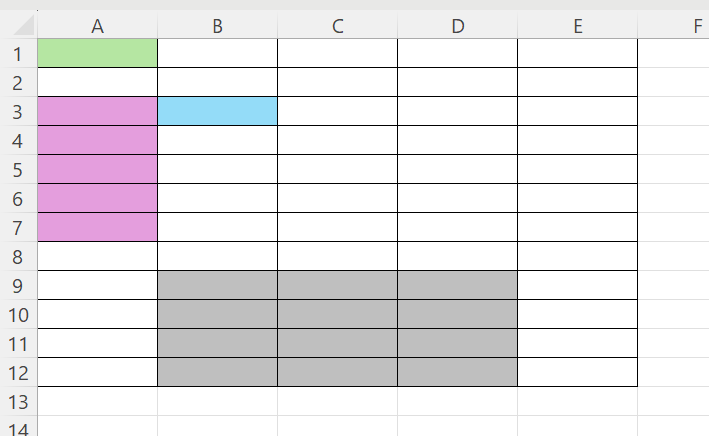This screenshot has height=436, width=709.
Task: Click the green cell A1
Action: [x=97, y=53]
